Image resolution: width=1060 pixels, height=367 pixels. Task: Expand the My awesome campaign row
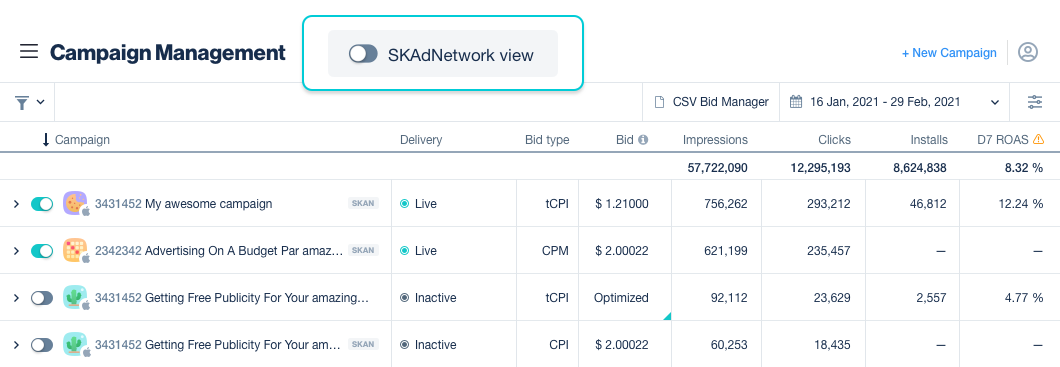(x=16, y=203)
